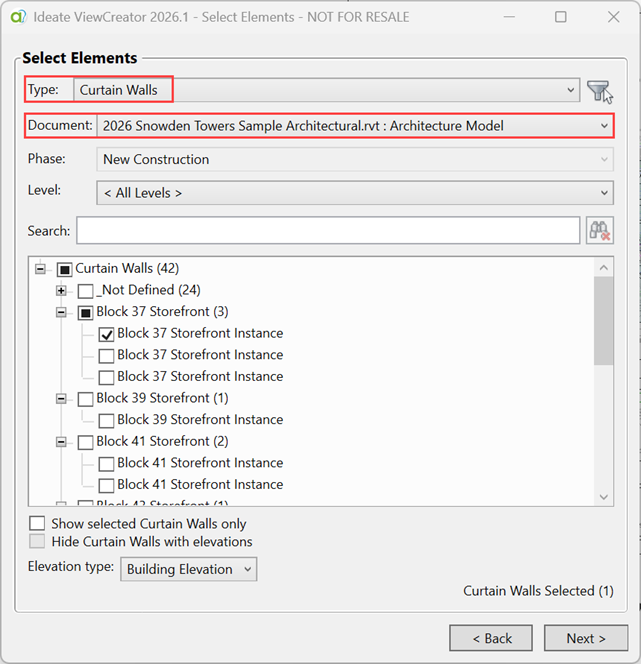
Task: Open the Elevation type dropdown
Action: coord(188,569)
